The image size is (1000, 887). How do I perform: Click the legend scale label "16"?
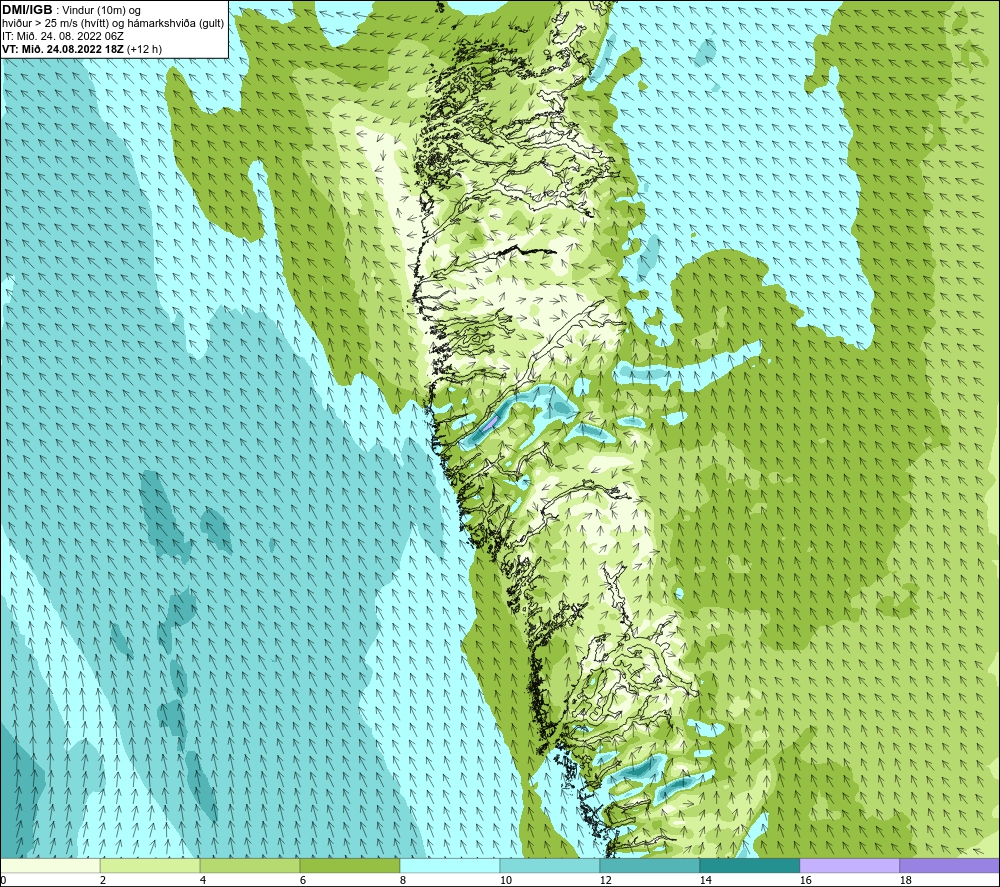pyautogui.click(x=805, y=880)
